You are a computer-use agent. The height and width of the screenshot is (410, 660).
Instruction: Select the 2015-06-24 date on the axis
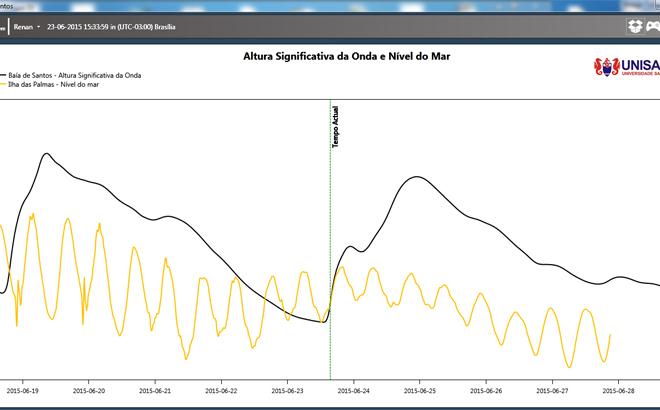[x=354, y=392]
